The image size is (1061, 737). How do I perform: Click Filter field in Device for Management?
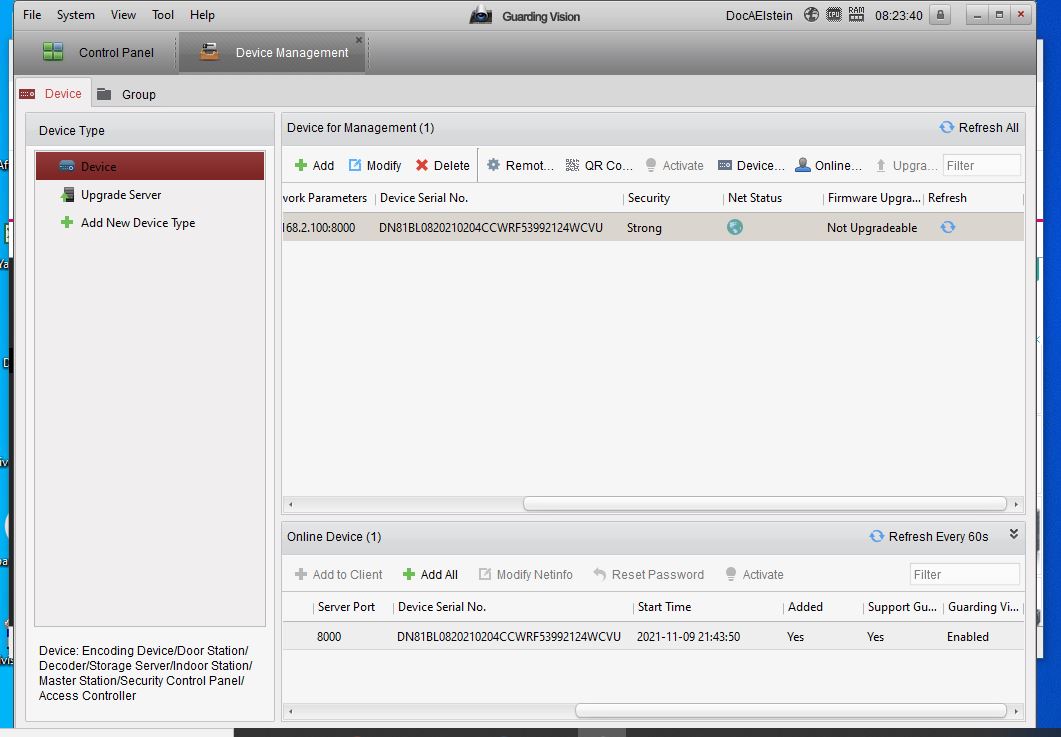click(982, 165)
